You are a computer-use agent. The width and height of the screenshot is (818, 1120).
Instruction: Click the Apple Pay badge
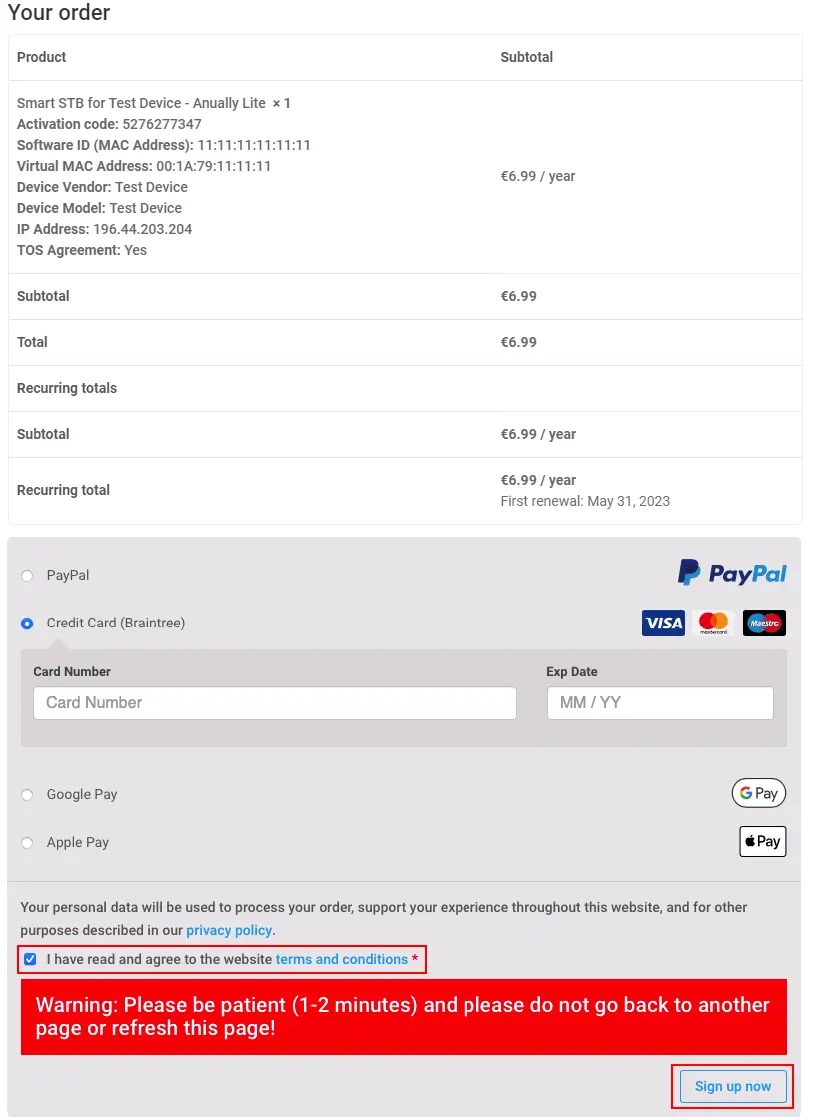tap(762, 841)
